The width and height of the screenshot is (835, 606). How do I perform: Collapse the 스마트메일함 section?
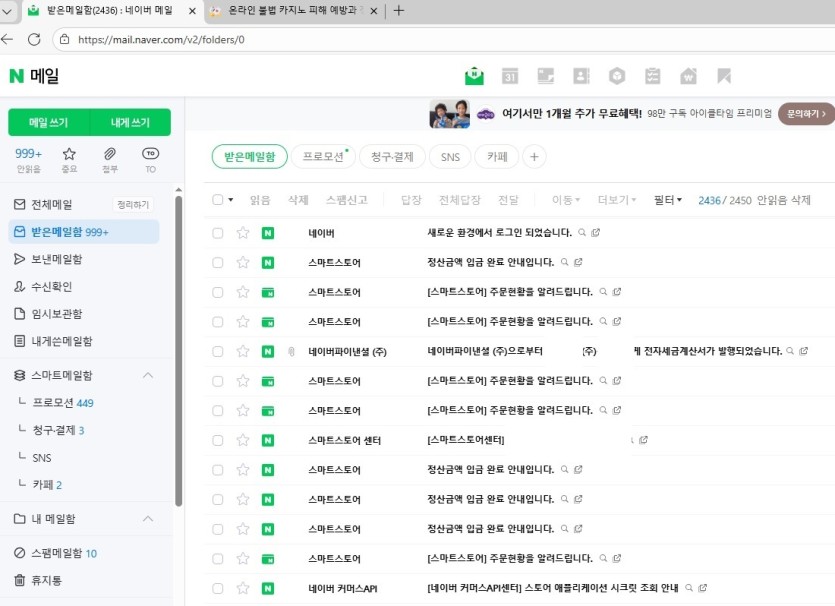click(148, 375)
